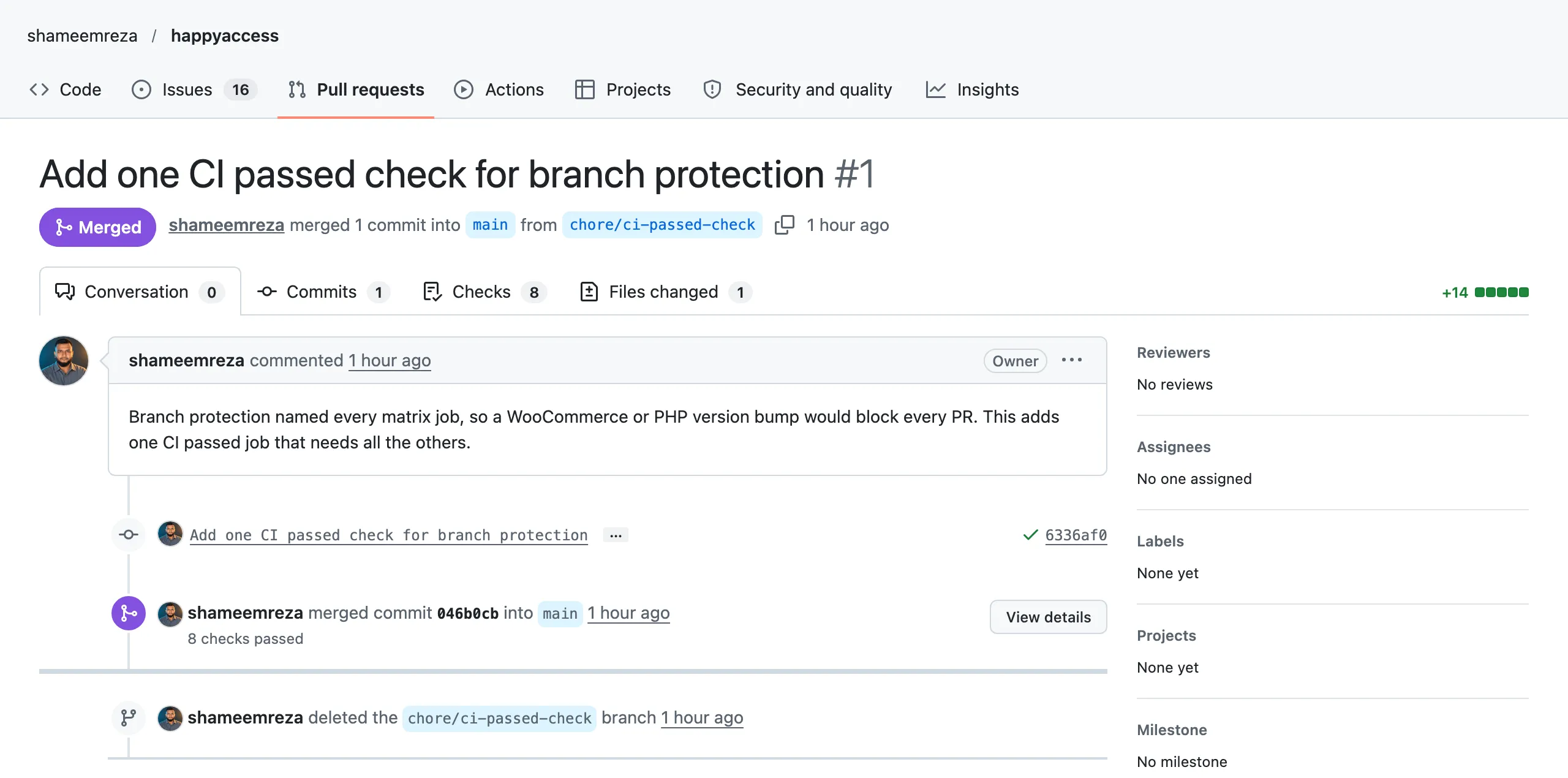Click the large shameemreza avatar beside comment
1568x778 pixels.
[x=64, y=361]
